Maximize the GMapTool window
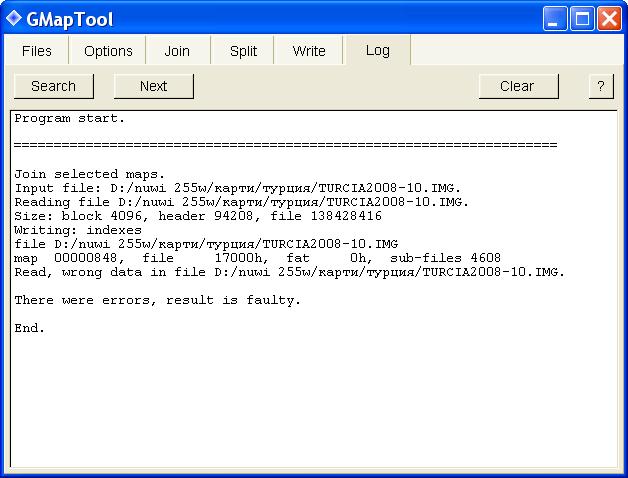This screenshot has width=628, height=478. (582, 18)
